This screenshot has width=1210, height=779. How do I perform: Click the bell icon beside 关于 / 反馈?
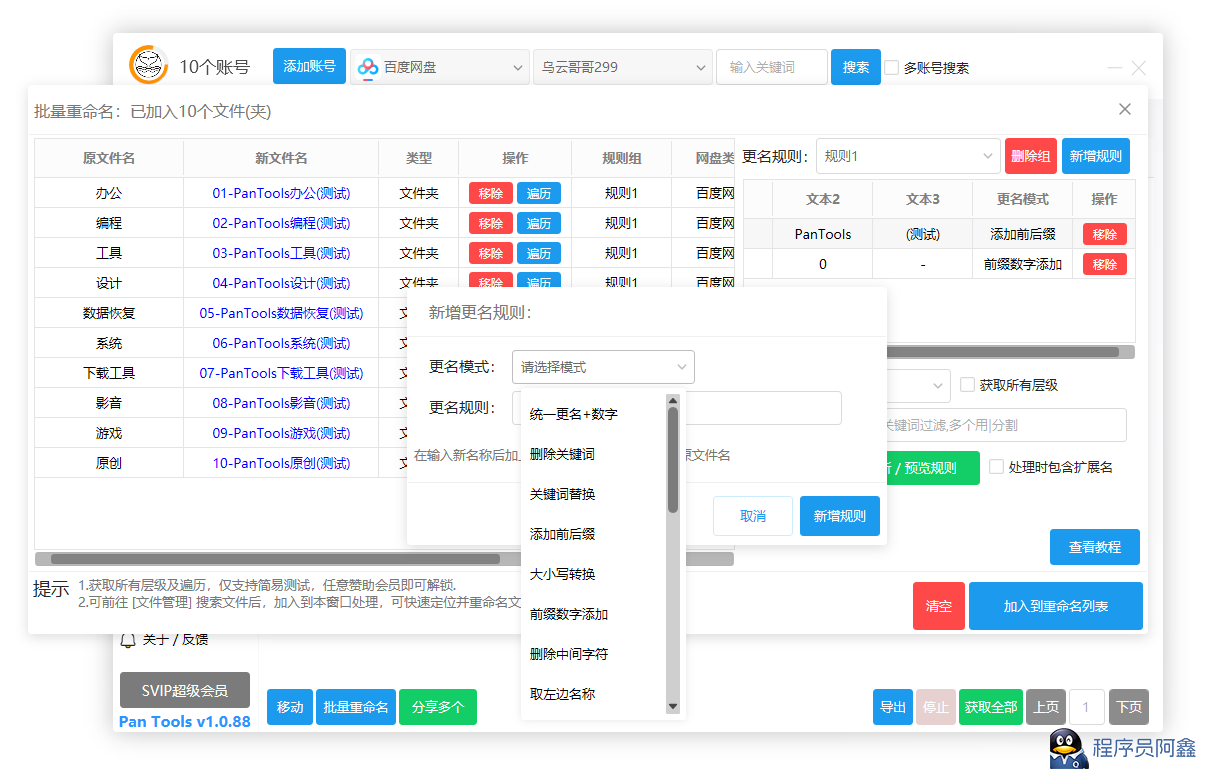tap(128, 641)
